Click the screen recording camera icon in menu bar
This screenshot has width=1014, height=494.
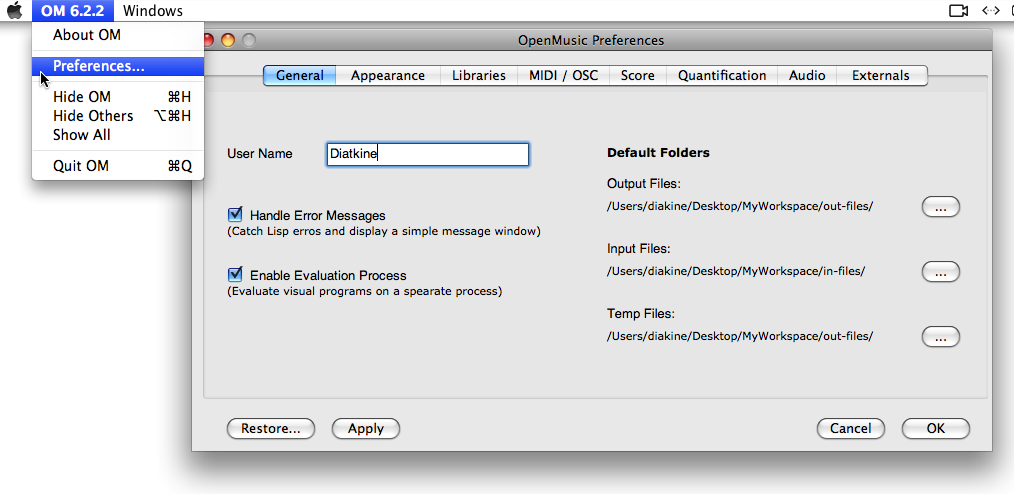958,10
